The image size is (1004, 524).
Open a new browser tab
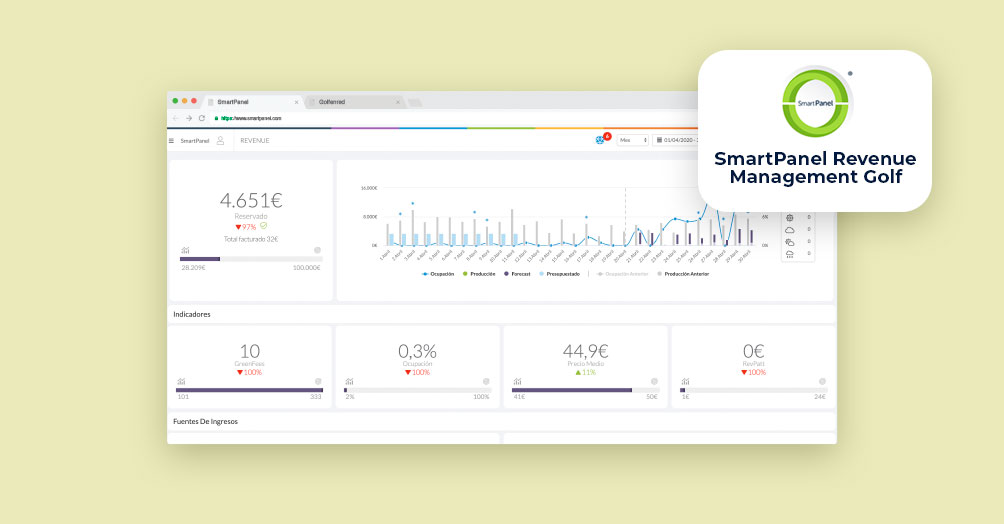[415, 102]
